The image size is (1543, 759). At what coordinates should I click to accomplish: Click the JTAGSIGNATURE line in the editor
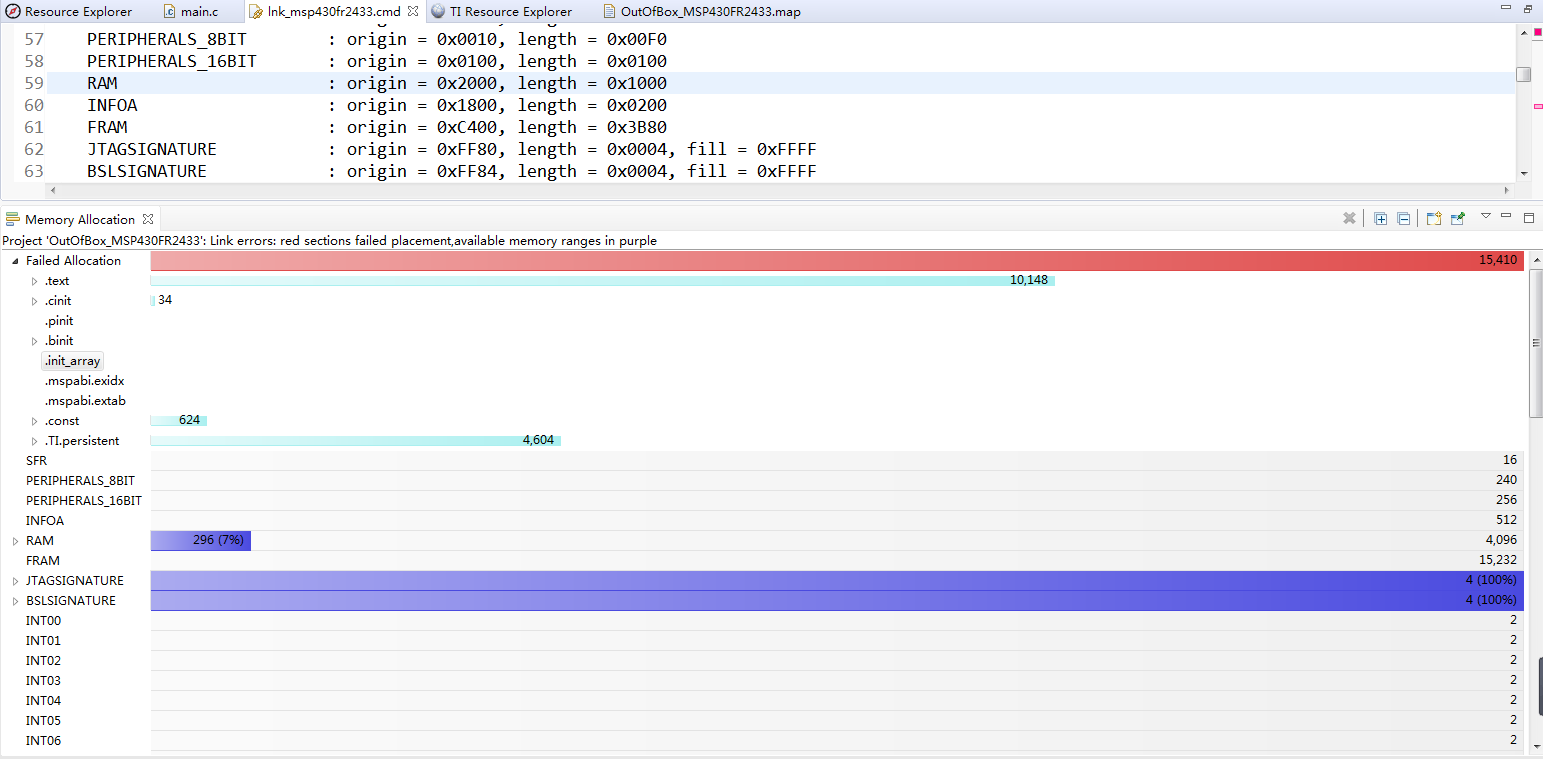click(451, 150)
